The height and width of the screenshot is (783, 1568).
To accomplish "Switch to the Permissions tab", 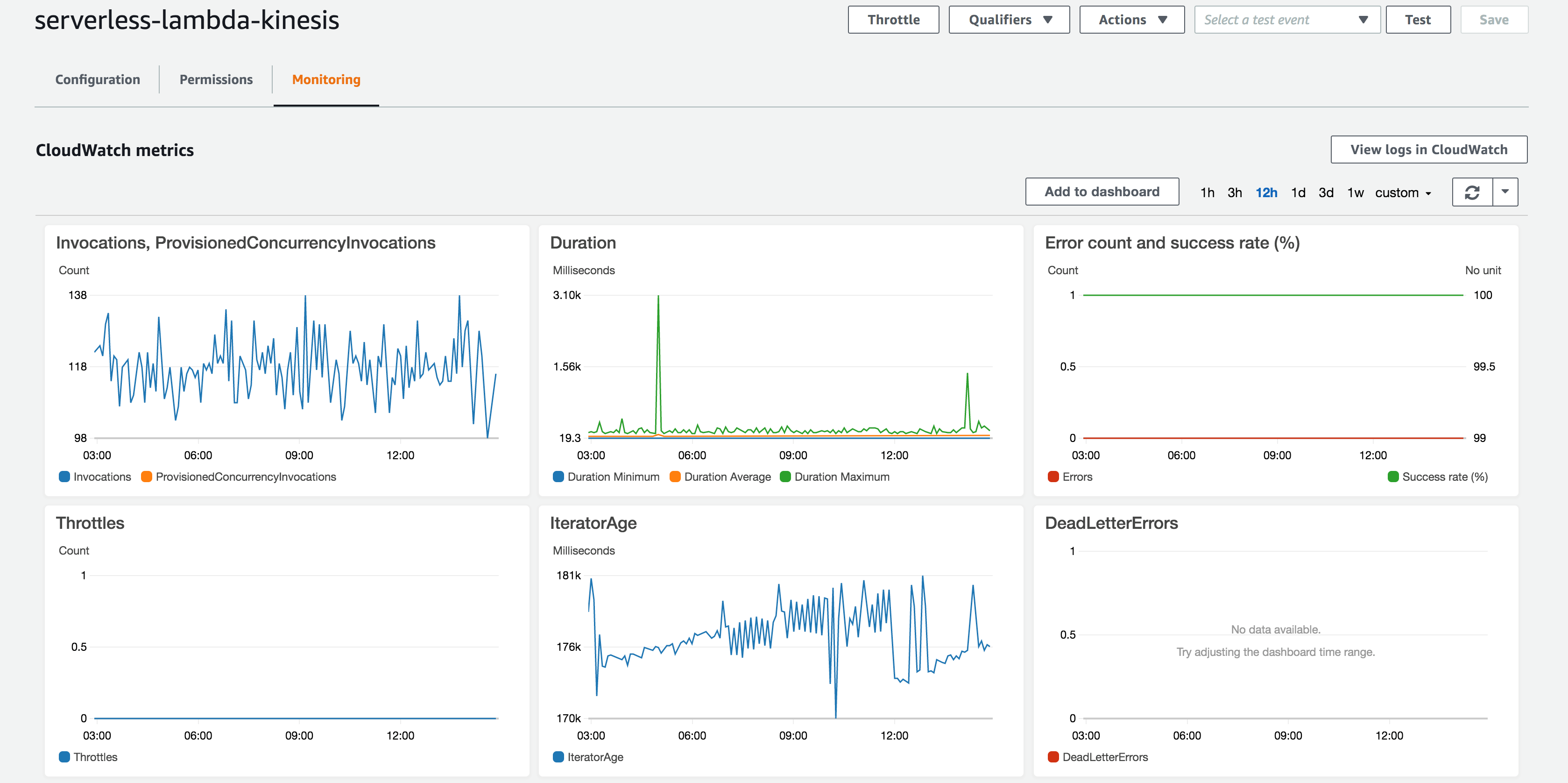I will pyautogui.click(x=215, y=79).
